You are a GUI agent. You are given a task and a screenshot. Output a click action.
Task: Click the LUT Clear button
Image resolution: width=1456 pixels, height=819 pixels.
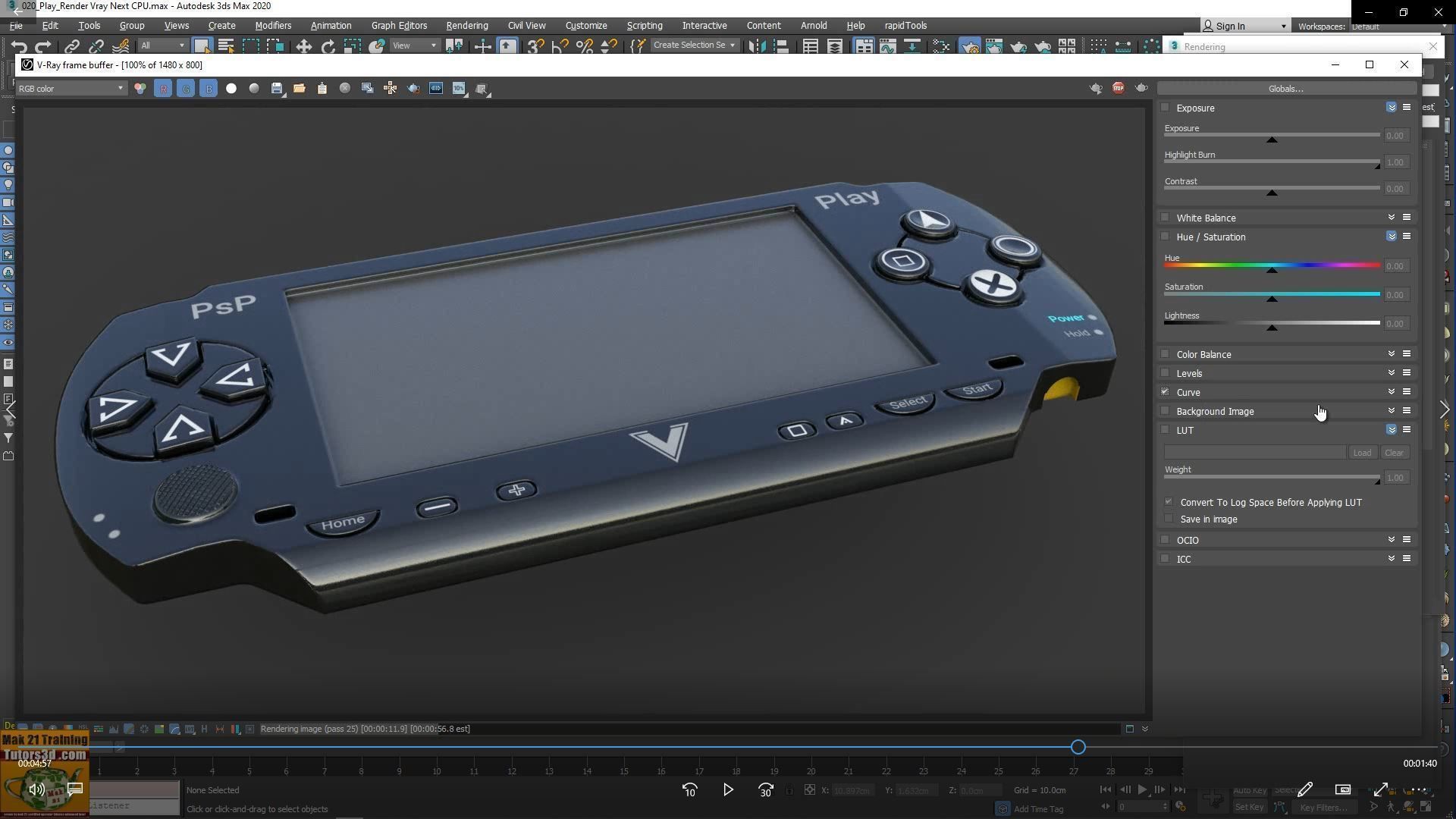coord(1394,453)
